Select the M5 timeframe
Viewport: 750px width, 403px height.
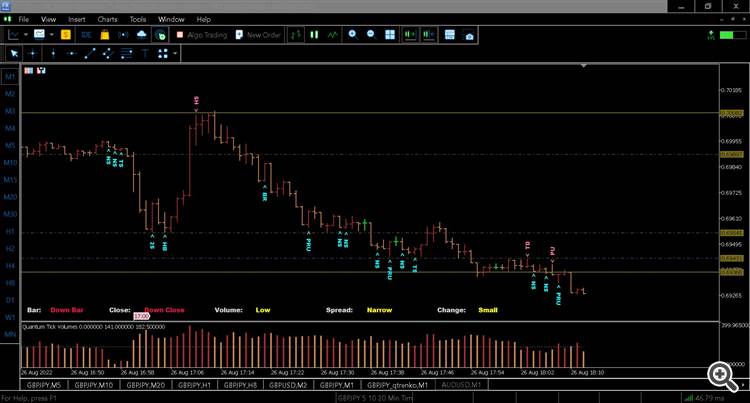pos(10,145)
